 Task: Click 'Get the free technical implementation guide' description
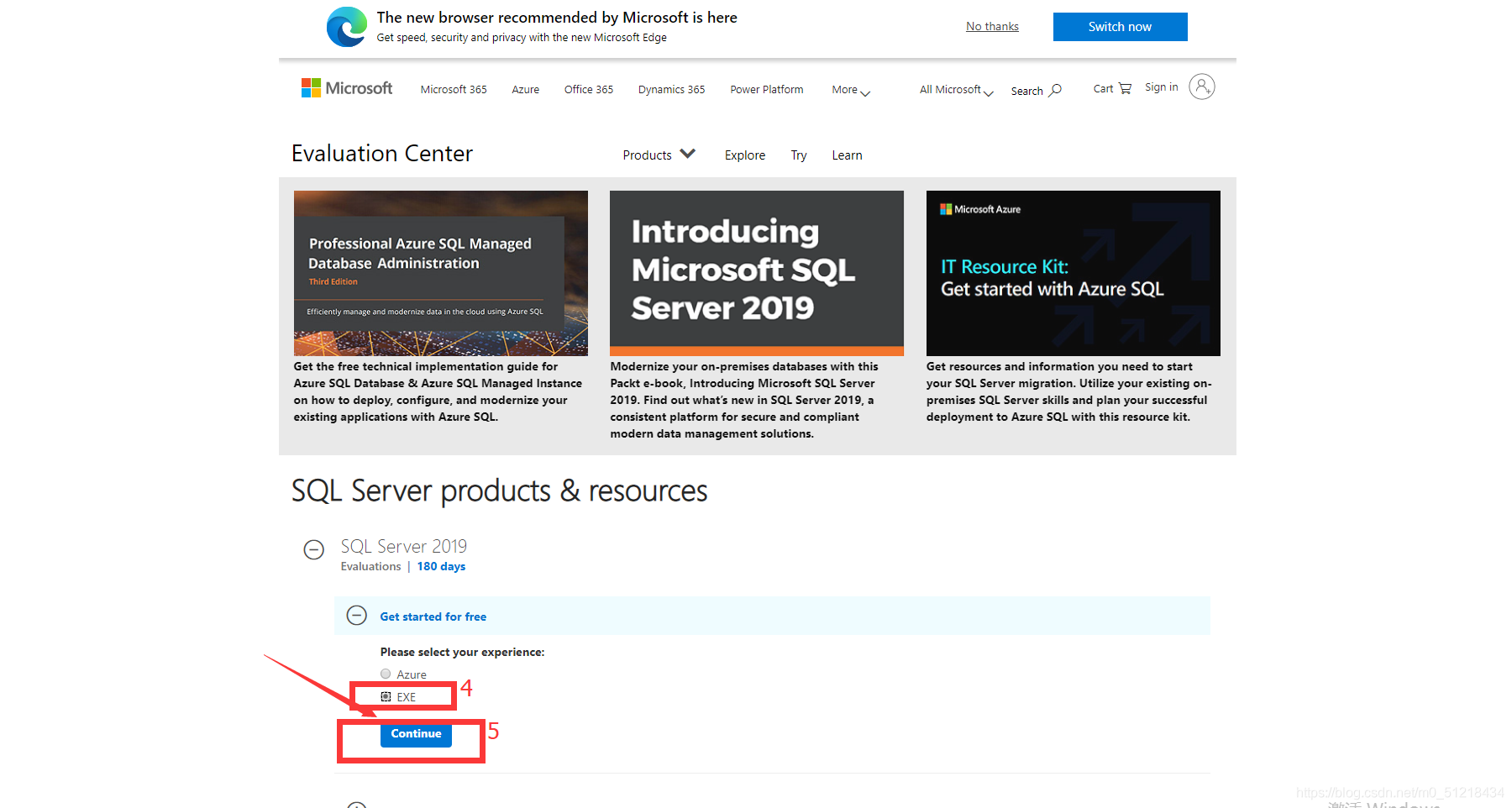click(x=438, y=391)
